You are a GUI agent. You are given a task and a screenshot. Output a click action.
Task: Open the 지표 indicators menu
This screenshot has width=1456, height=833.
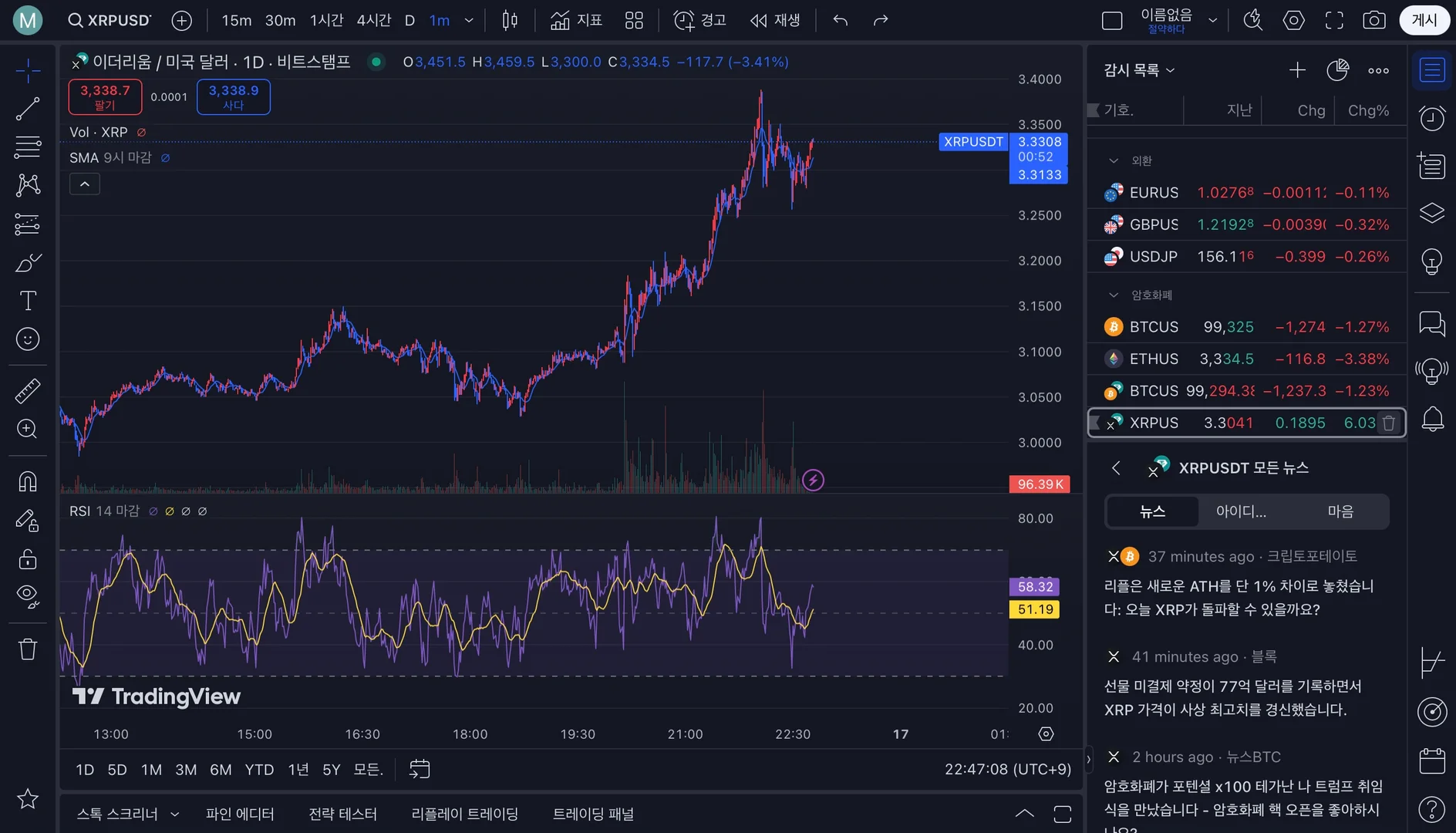click(x=577, y=21)
